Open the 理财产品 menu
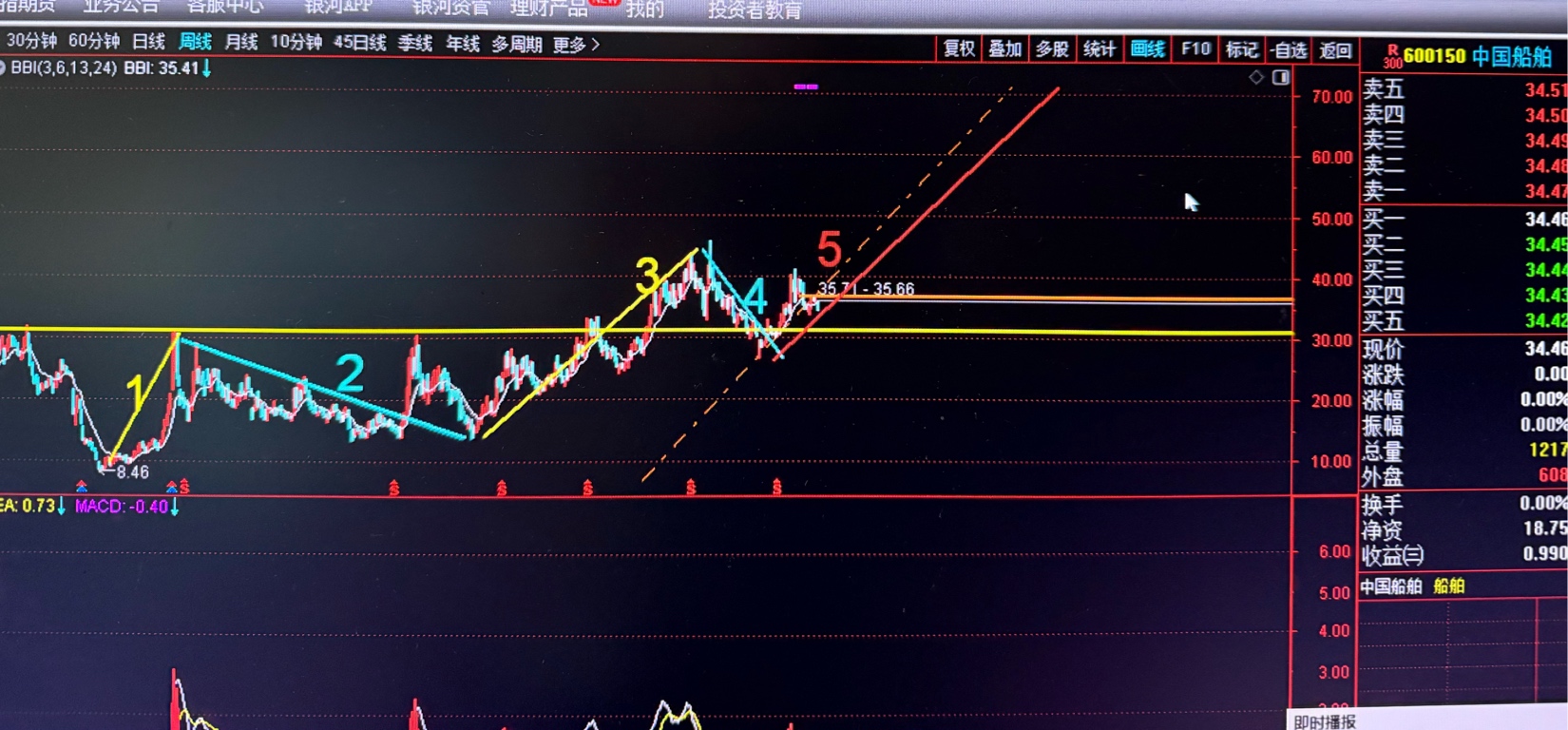This screenshot has width=1568, height=730. (549, 9)
